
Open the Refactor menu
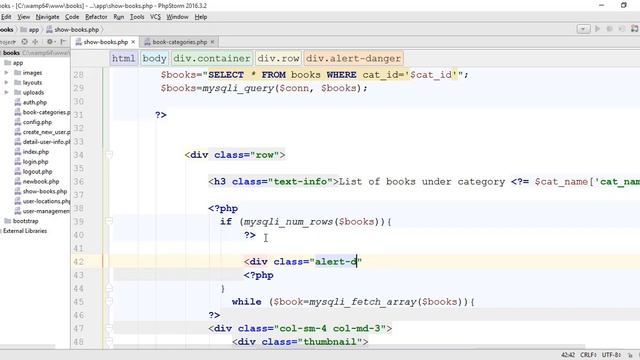pos(96,17)
